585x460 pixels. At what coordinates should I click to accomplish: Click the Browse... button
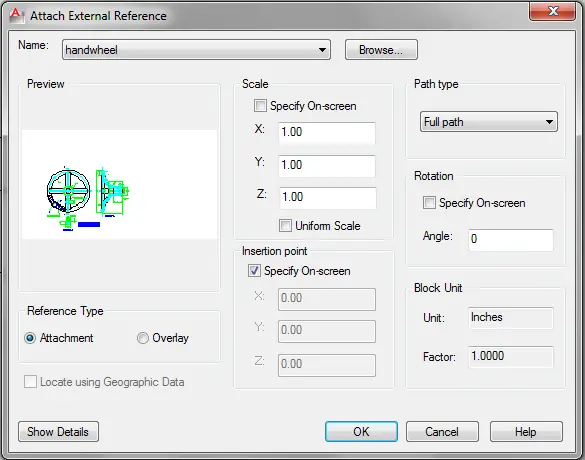(381, 50)
